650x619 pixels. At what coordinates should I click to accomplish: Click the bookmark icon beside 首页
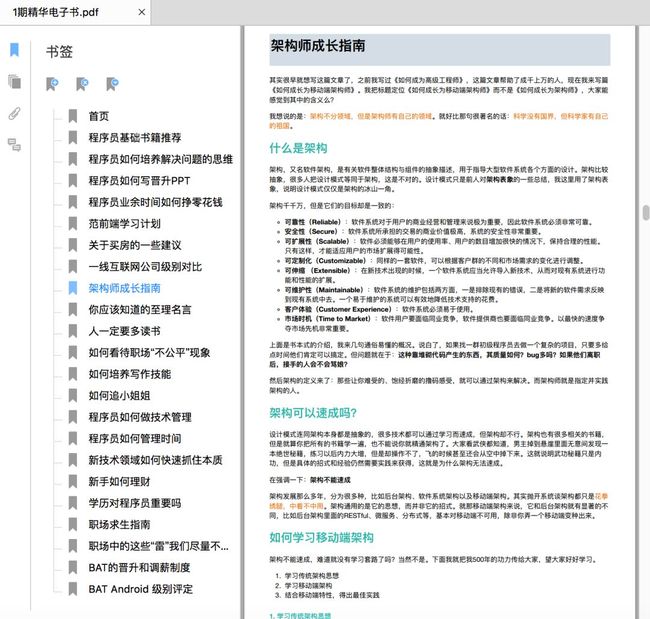point(73,116)
